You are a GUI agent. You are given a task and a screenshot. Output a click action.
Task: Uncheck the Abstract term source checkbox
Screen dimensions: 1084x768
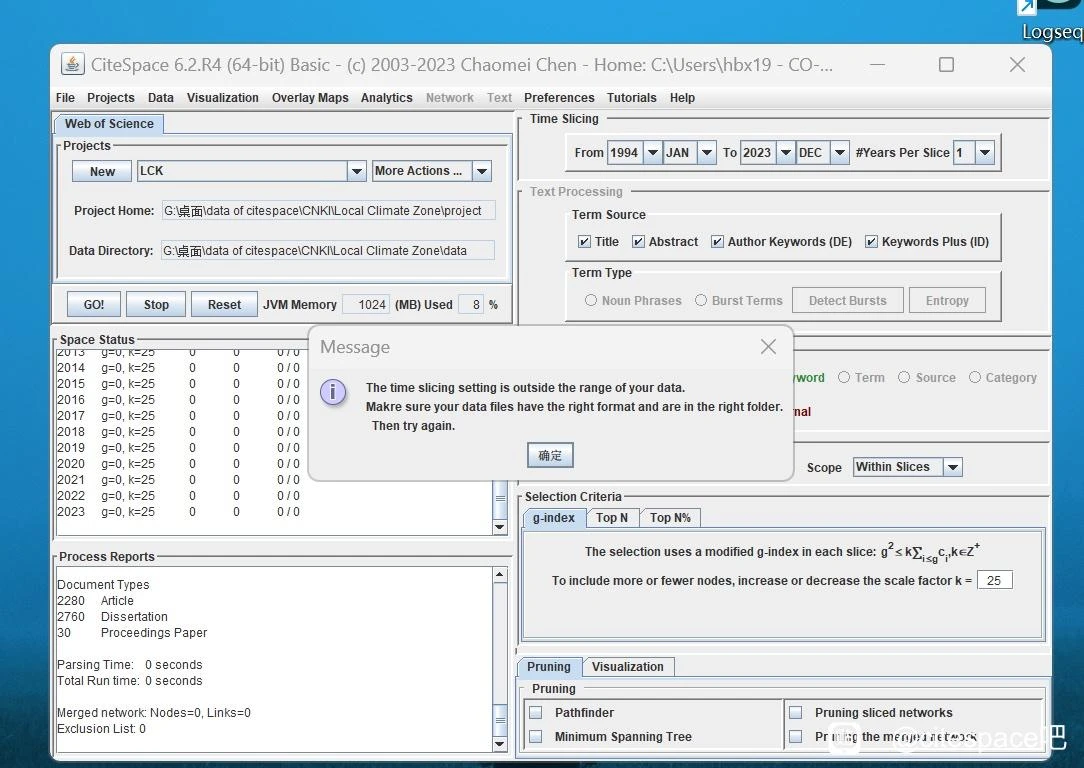tap(638, 241)
